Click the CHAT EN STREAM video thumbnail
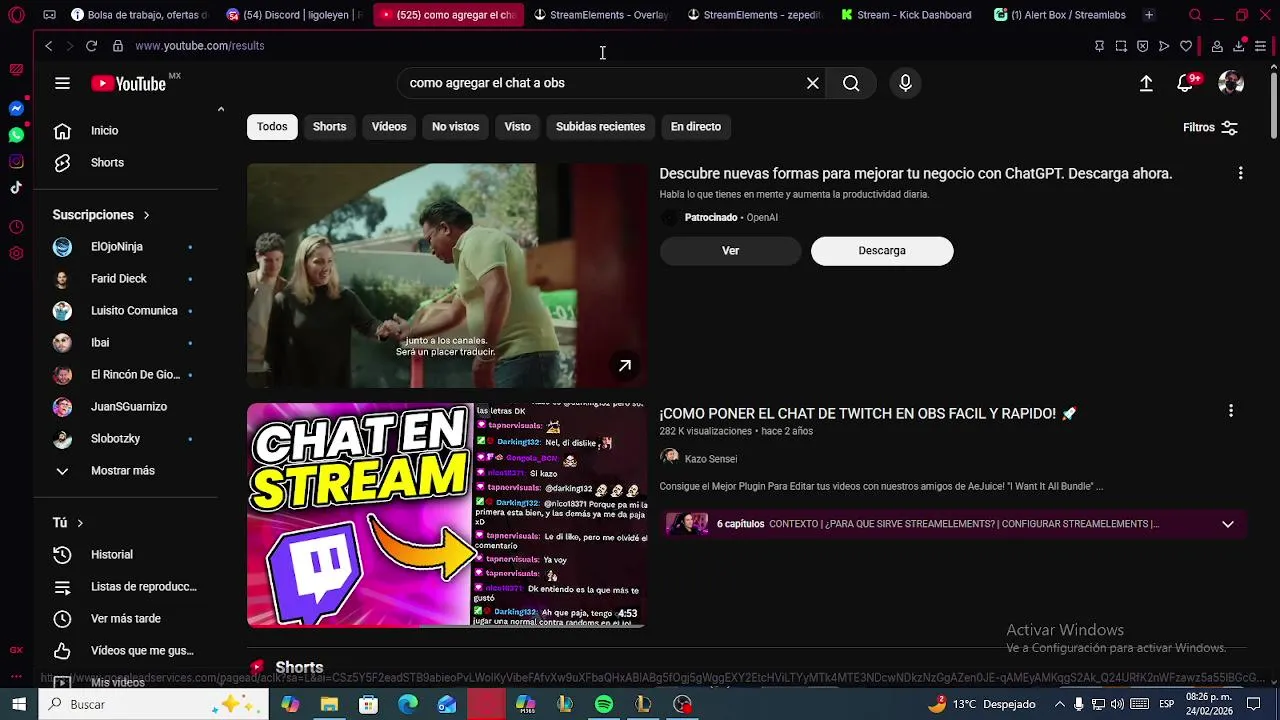Viewport: 1280px width, 720px height. 446,515
